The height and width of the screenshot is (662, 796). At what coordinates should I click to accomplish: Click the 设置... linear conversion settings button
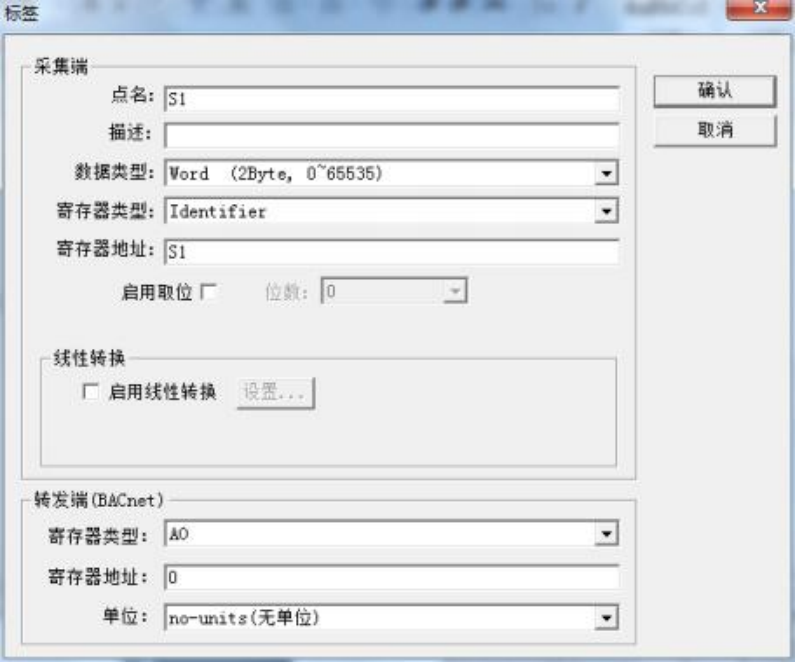[276, 393]
